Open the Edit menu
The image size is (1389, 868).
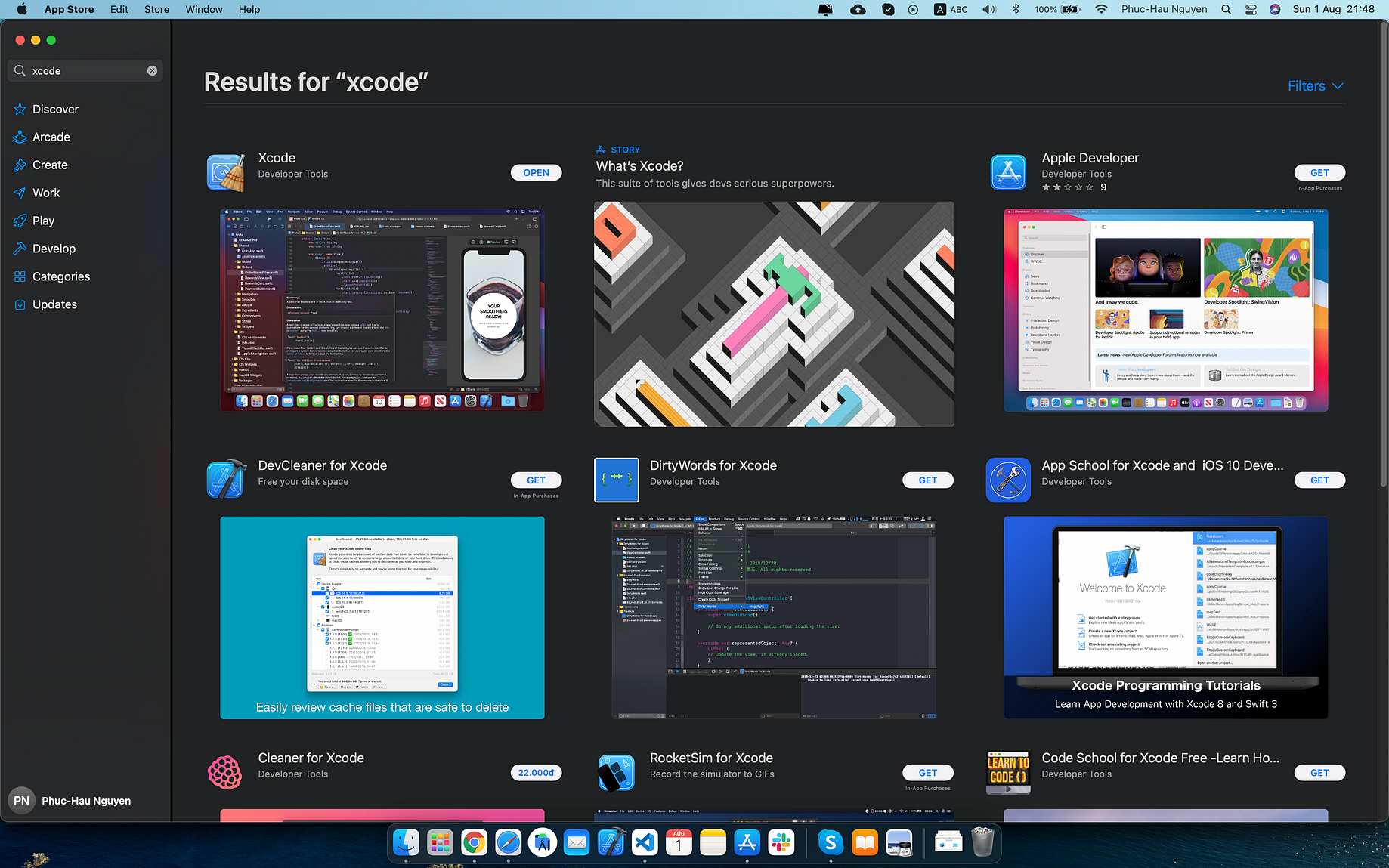[119, 9]
